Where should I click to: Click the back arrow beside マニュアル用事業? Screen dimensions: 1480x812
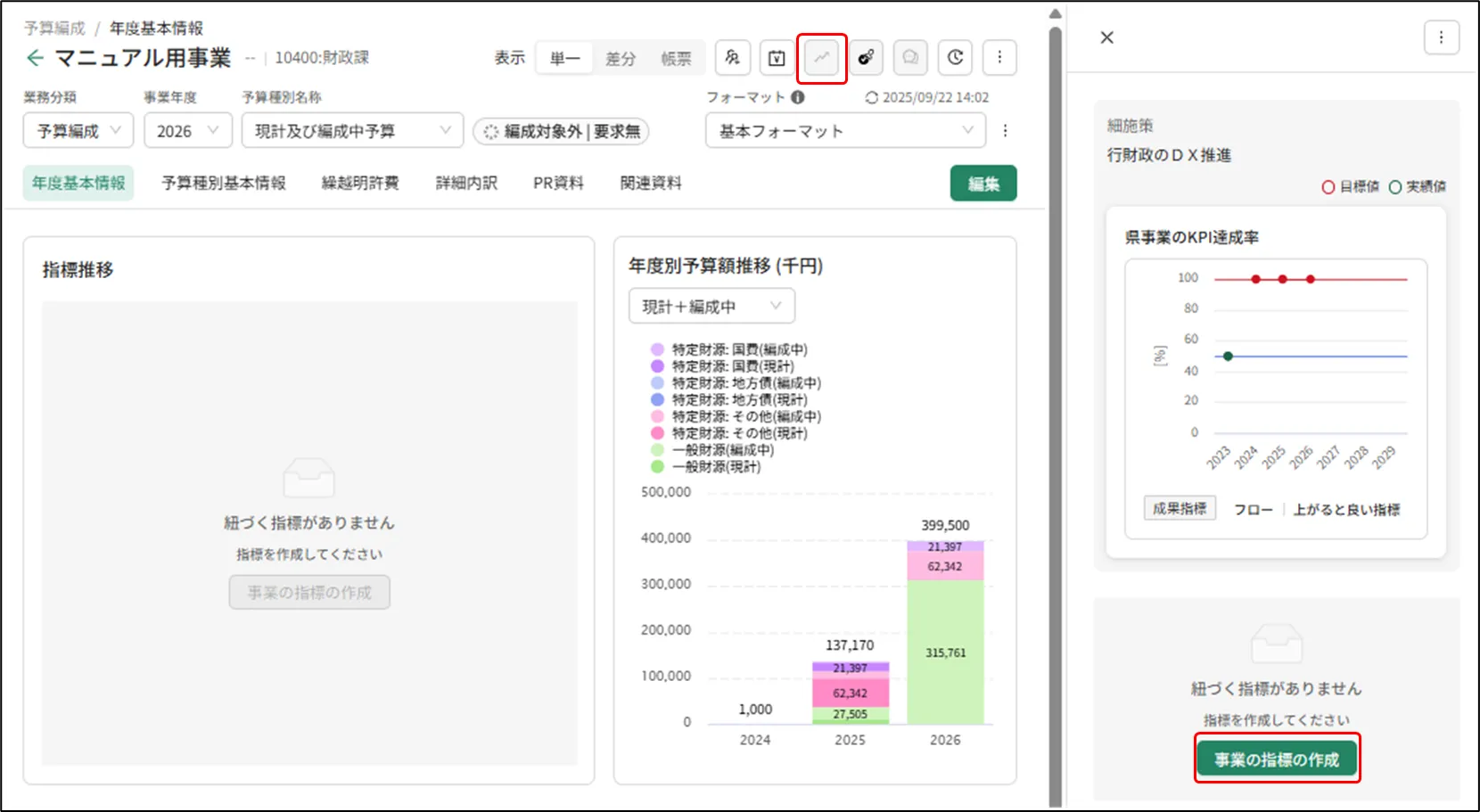click(35, 58)
